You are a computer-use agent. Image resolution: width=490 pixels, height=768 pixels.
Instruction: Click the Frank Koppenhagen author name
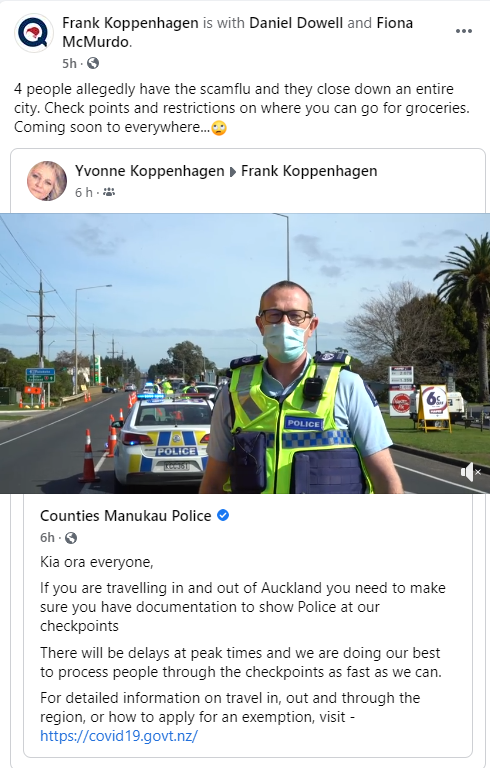[130, 23]
